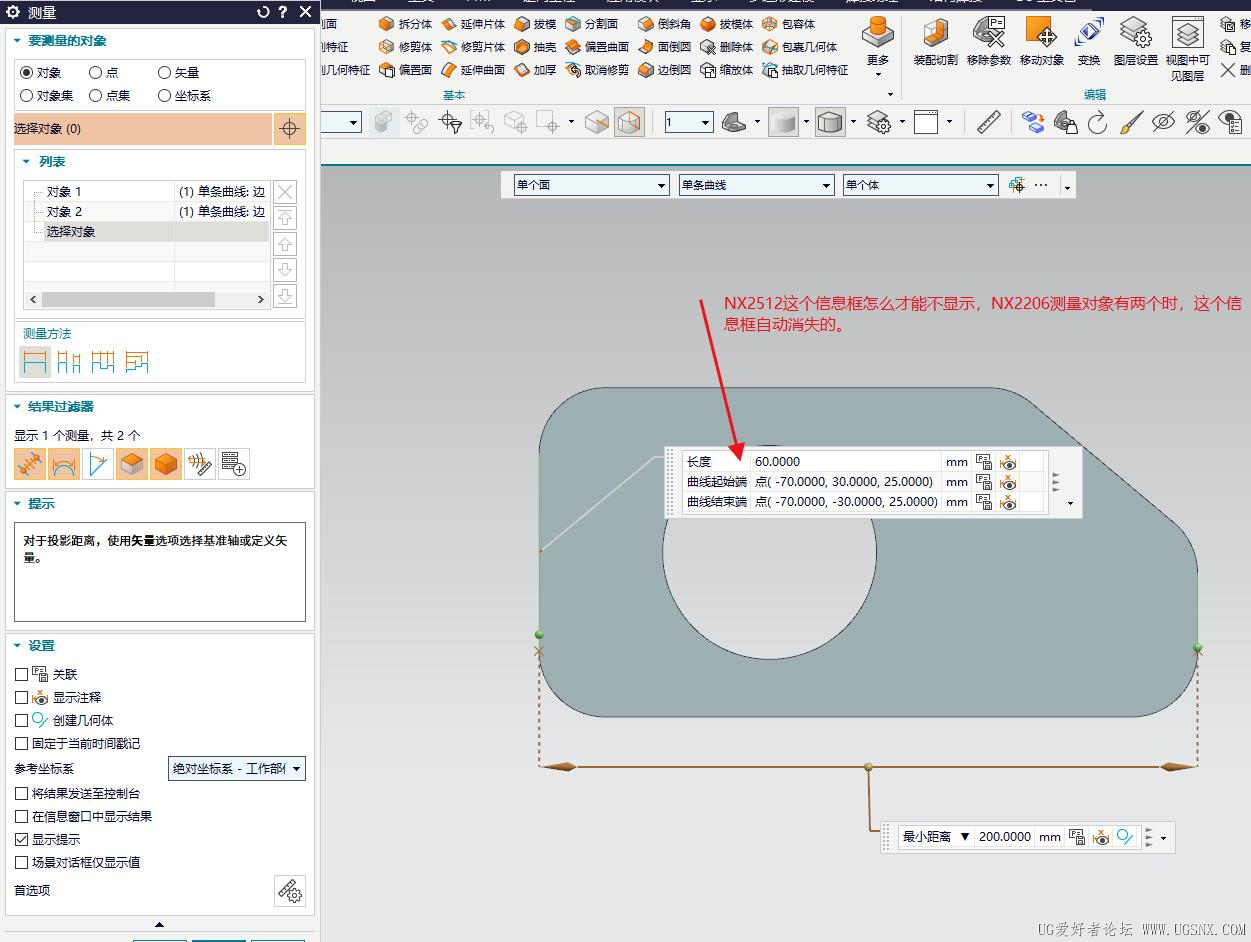The height and width of the screenshot is (942, 1251).
Task: Click the list's horizontal scrollbar
Action: [128, 299]
